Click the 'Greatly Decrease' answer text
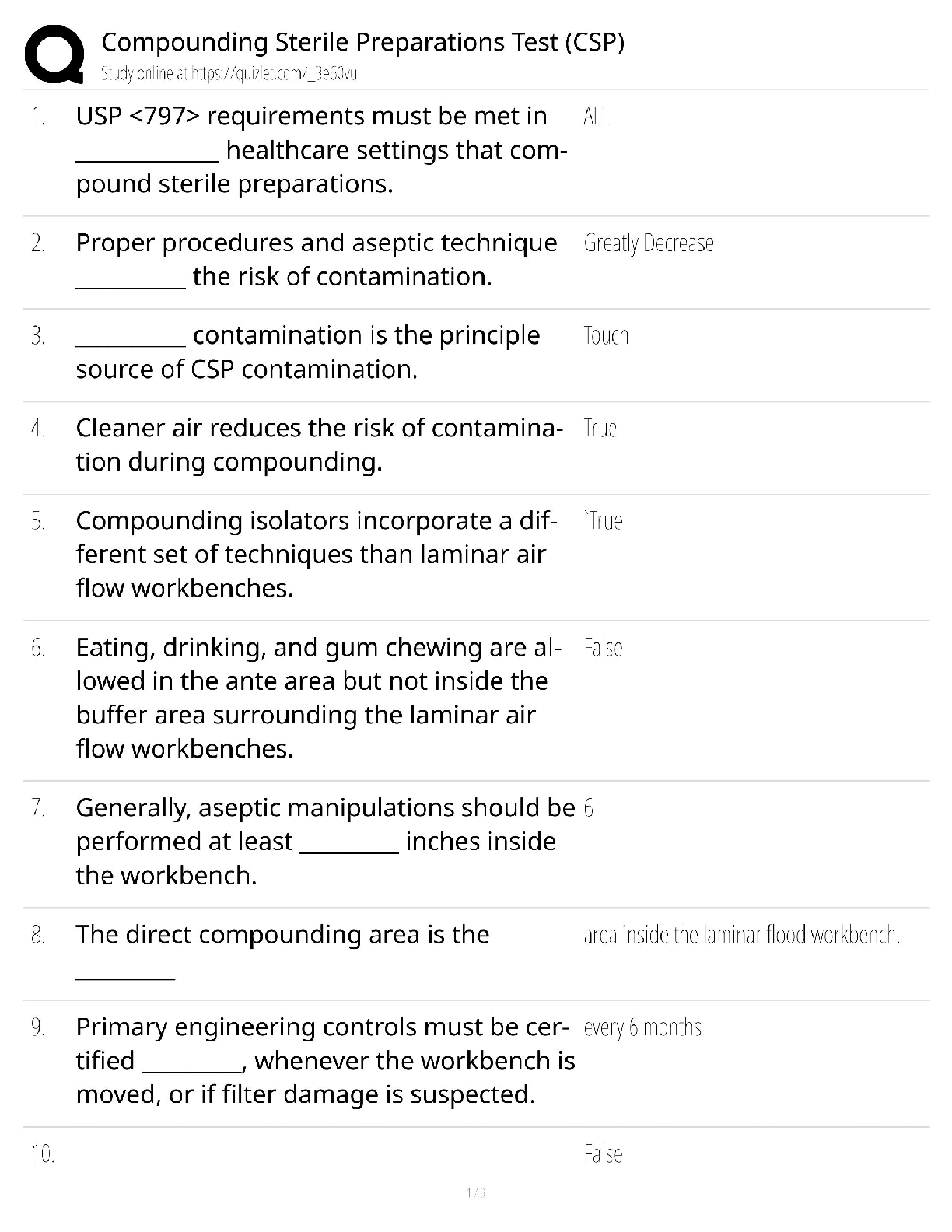The width and height of the screenshot is (952, 1232). point(648,243)
